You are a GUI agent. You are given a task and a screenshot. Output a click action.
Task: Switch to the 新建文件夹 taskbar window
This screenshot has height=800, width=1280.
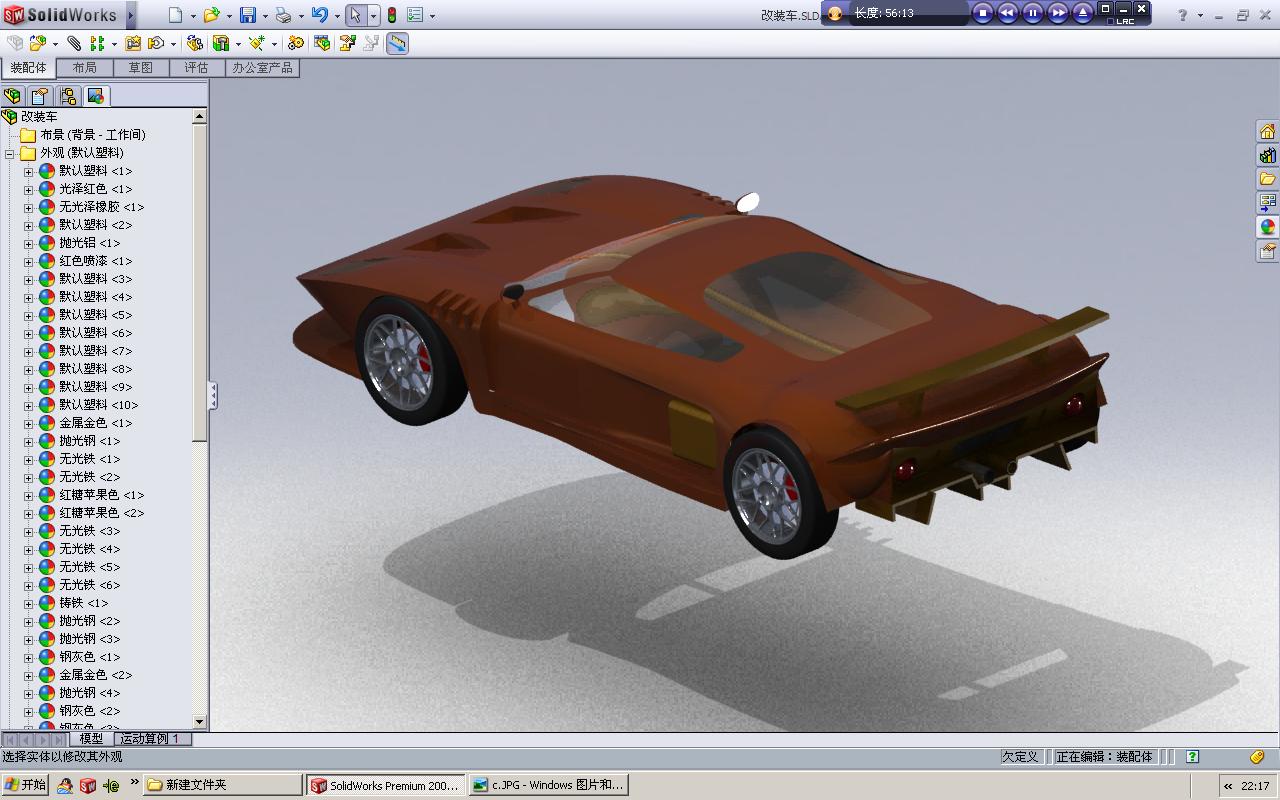pos(223,785)
